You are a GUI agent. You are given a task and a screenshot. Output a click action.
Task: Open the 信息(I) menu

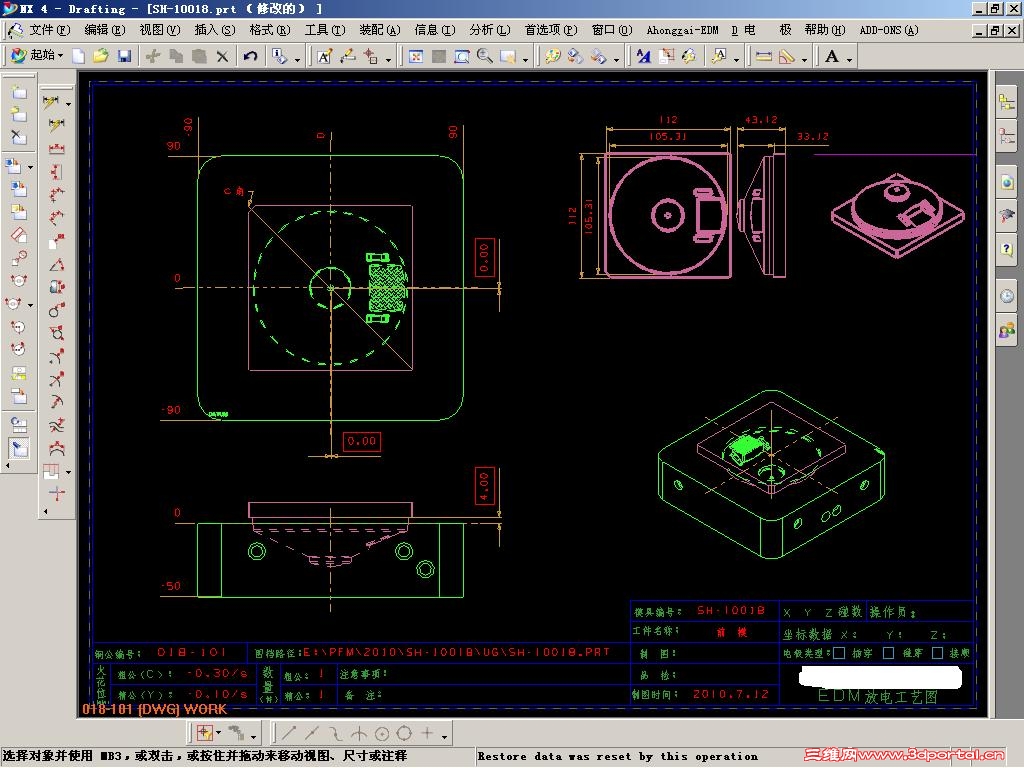(435, 30)
